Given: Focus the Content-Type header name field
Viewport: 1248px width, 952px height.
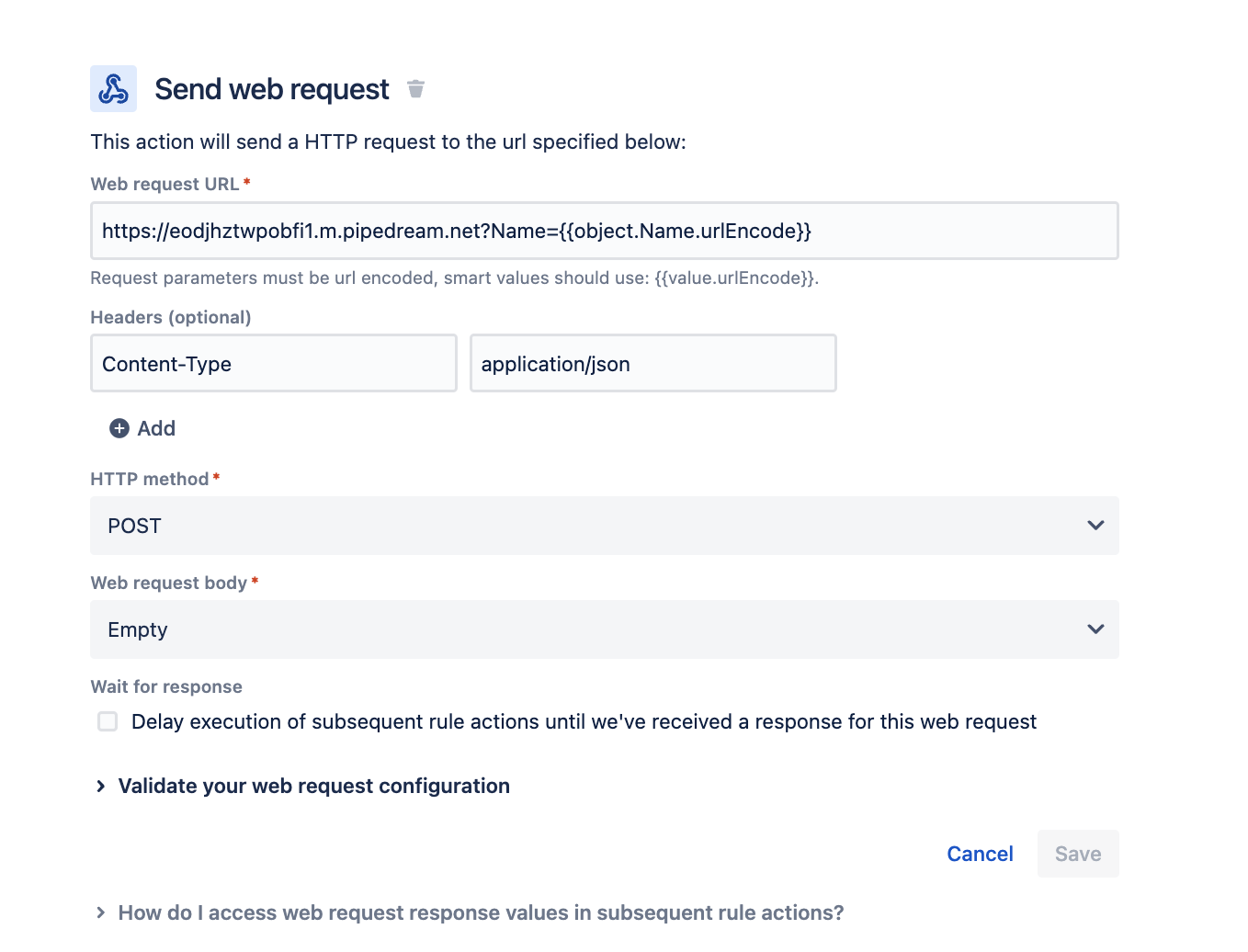Looking at the screenshot, I should point(273,364).
